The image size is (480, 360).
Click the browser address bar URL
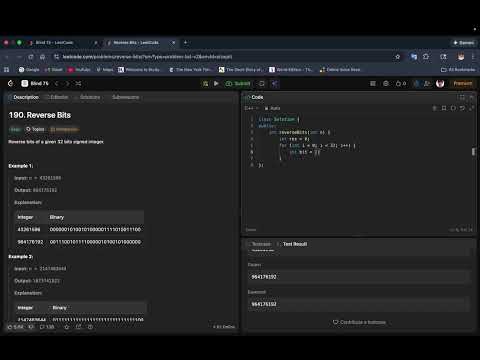(147, 57)
